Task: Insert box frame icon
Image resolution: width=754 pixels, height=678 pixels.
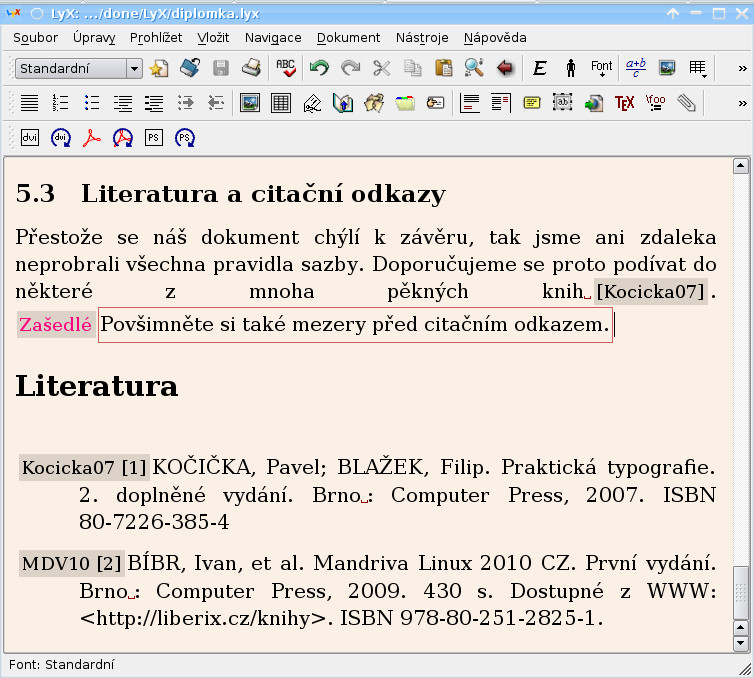Action: tap(563, 102)
